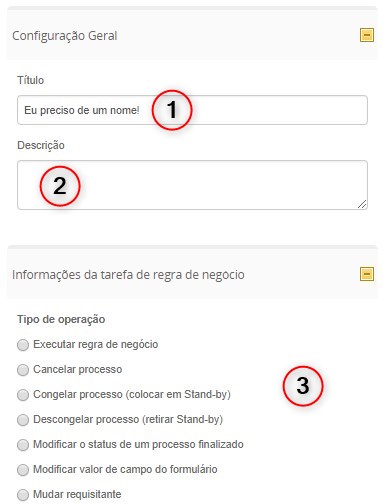Select Congelar processo (colocar em Stand-by)

pos(23,395)
